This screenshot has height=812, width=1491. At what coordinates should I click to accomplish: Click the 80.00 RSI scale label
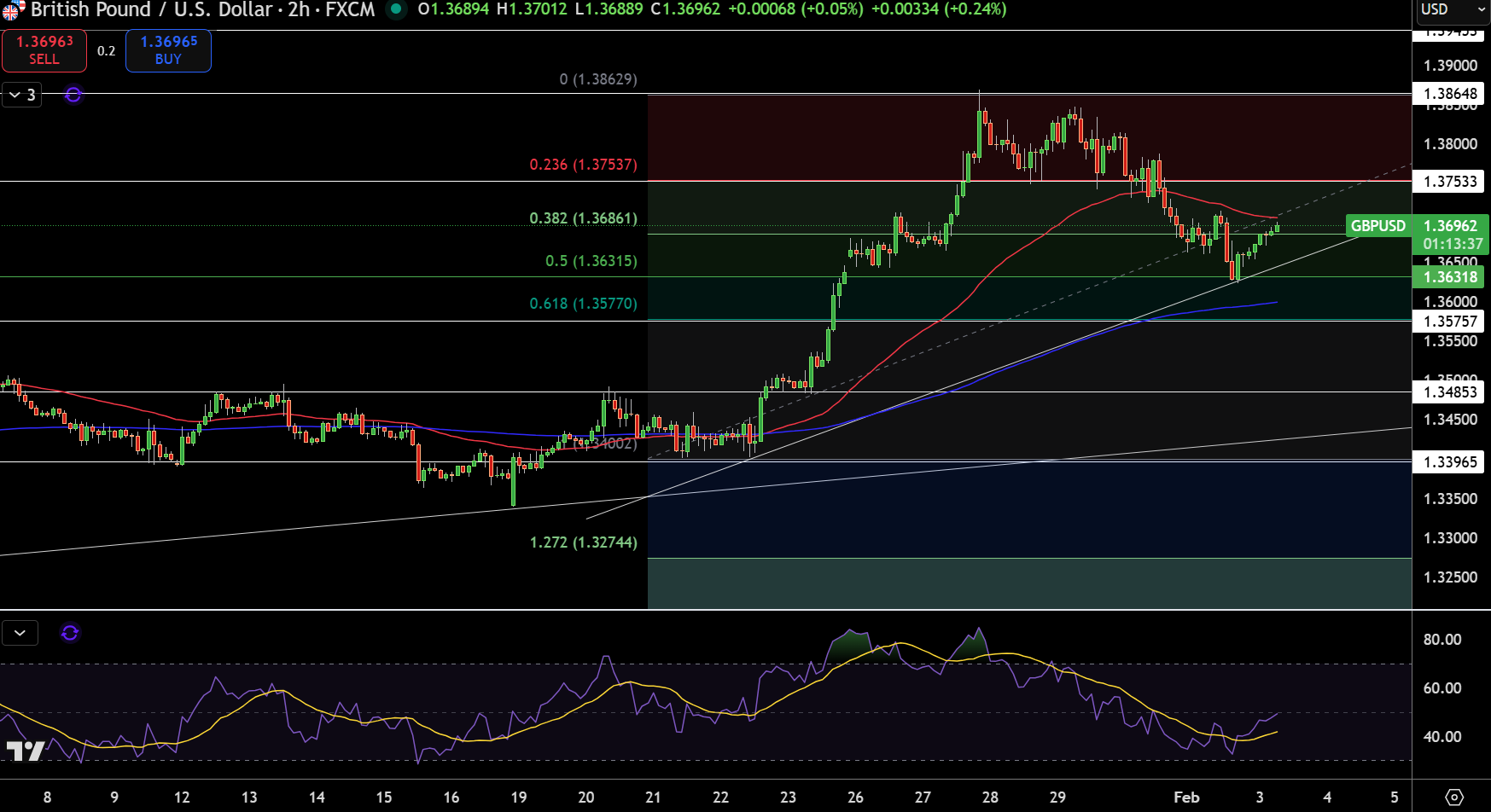[1442, 640]
